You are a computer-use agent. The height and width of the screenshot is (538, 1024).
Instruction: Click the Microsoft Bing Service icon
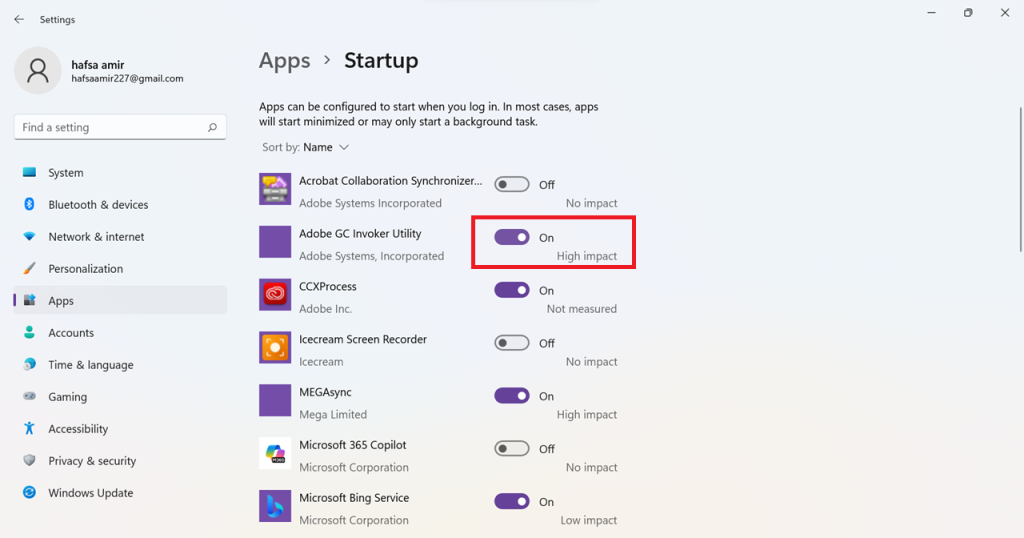point(275,506)
